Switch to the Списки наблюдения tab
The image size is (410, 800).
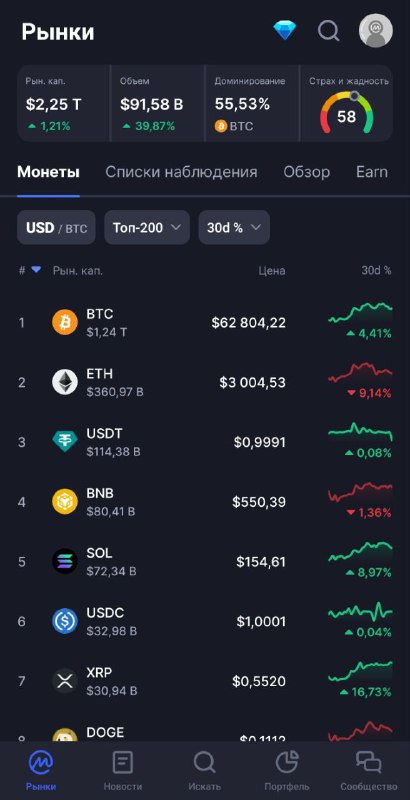[x=181, y=172]
